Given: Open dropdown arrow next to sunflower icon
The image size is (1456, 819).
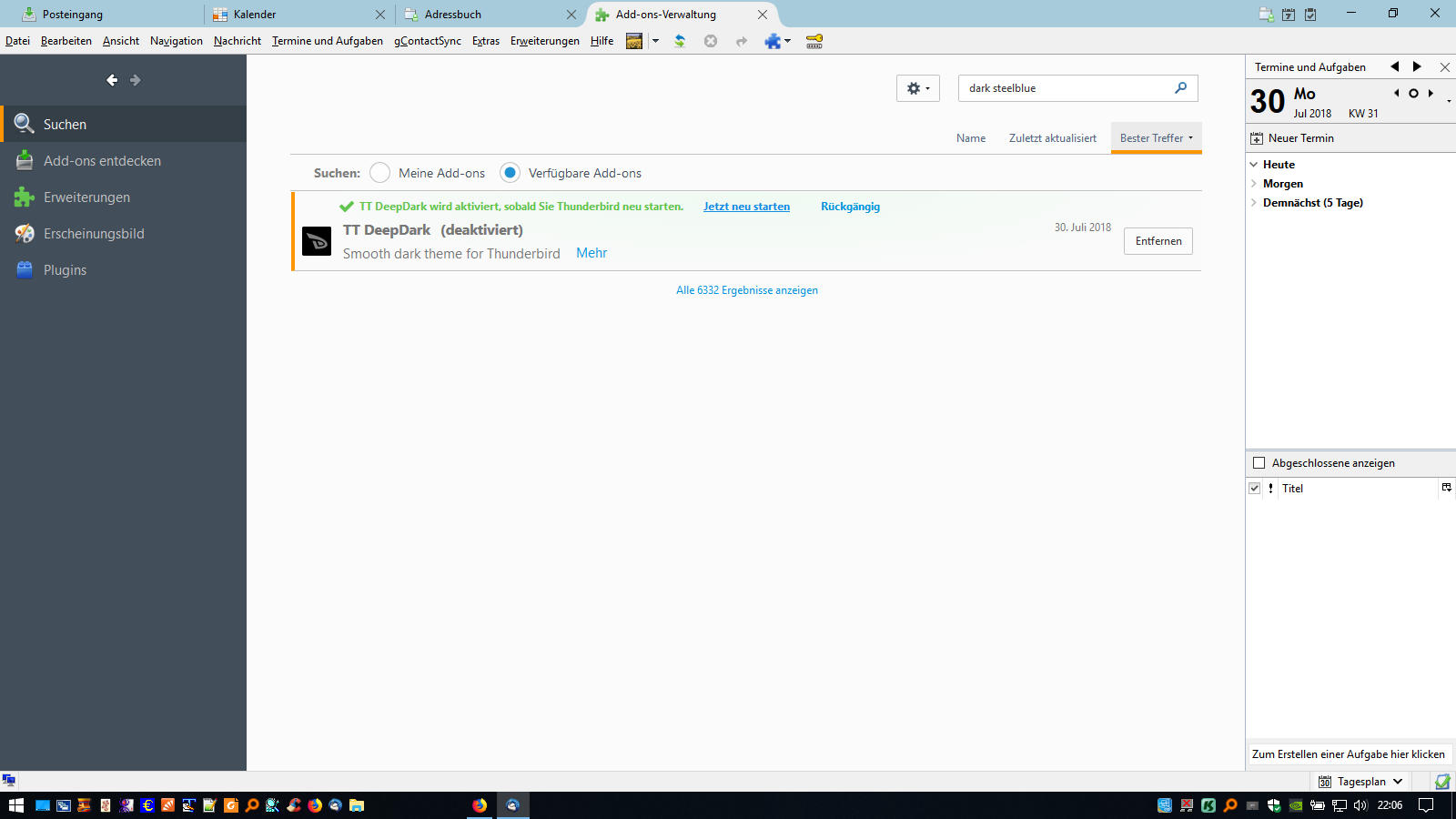Looking at the screenshot, I should 655,41.
